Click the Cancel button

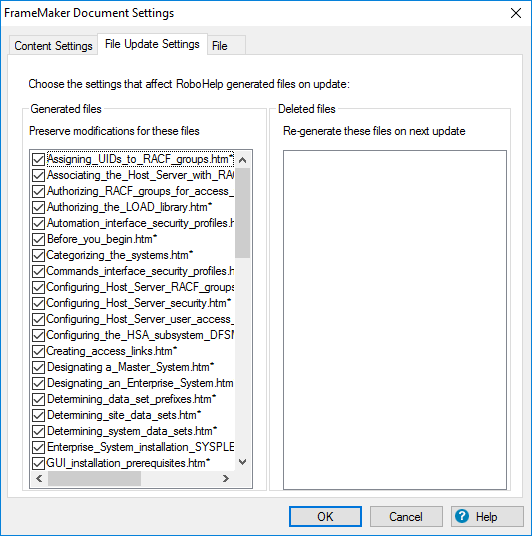pos(406,516)
